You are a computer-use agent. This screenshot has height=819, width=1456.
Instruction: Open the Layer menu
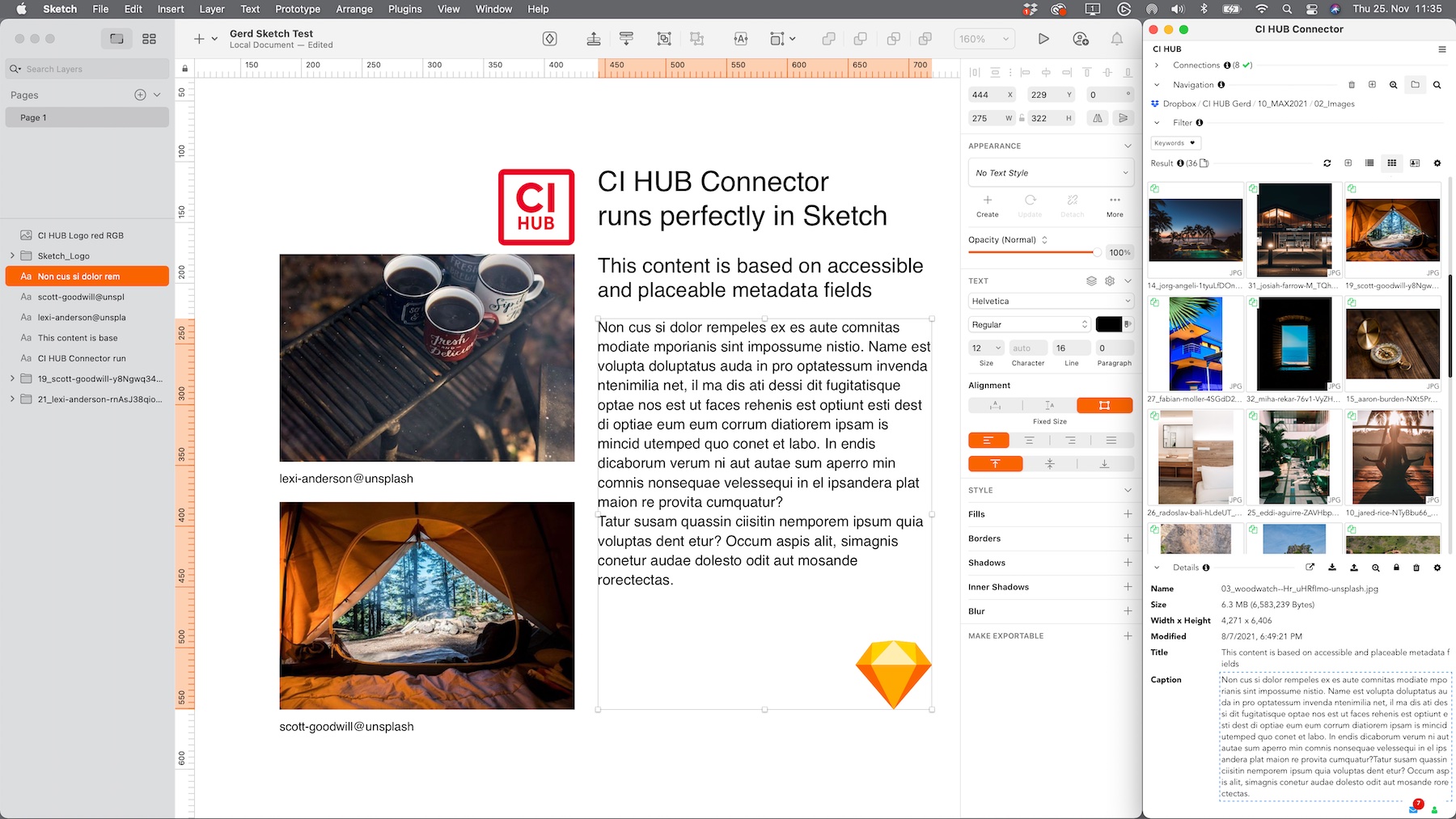coord(212,9)
